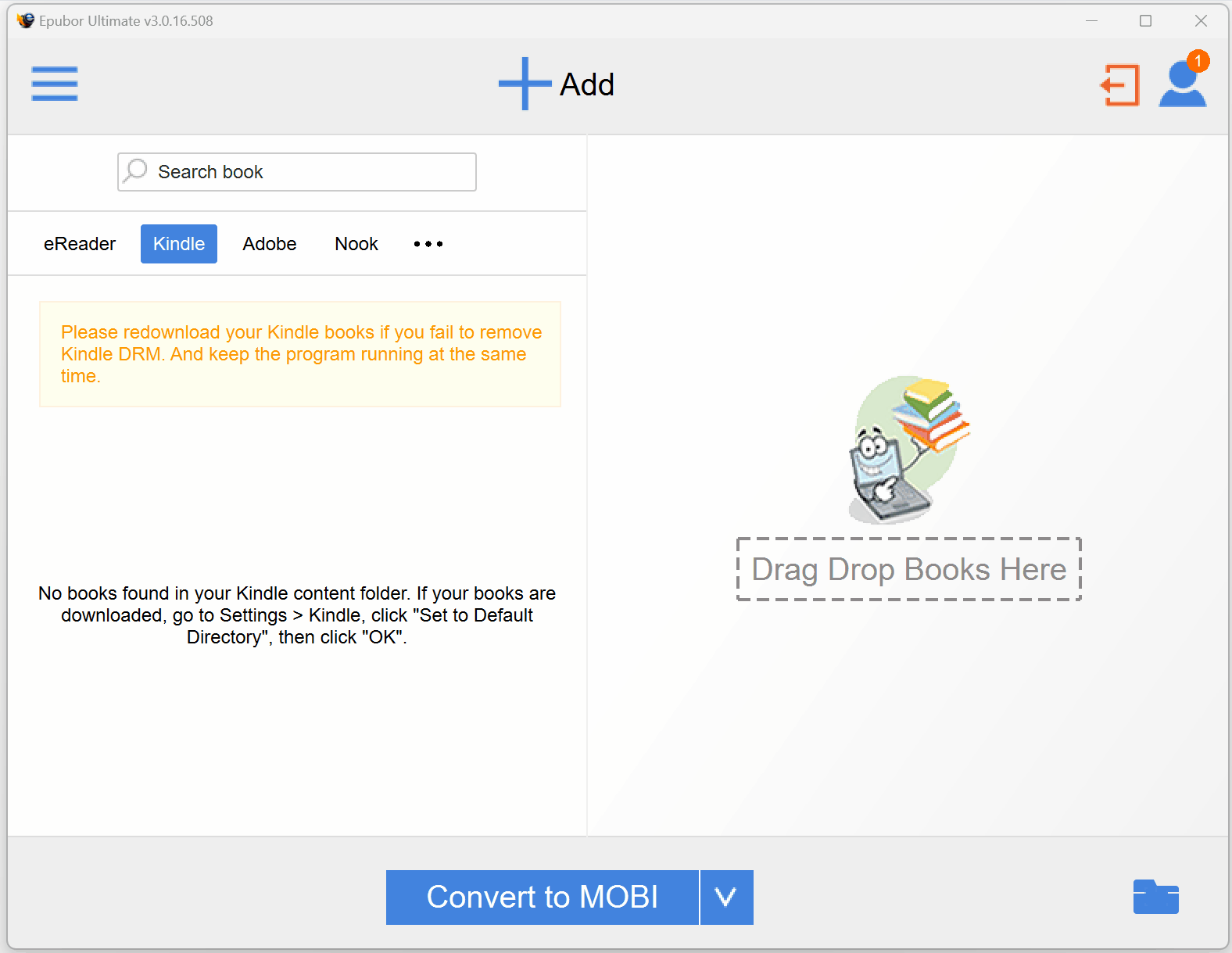Open the output folder icon
The image size is (1232, 953).
[x=1155, y=897]
